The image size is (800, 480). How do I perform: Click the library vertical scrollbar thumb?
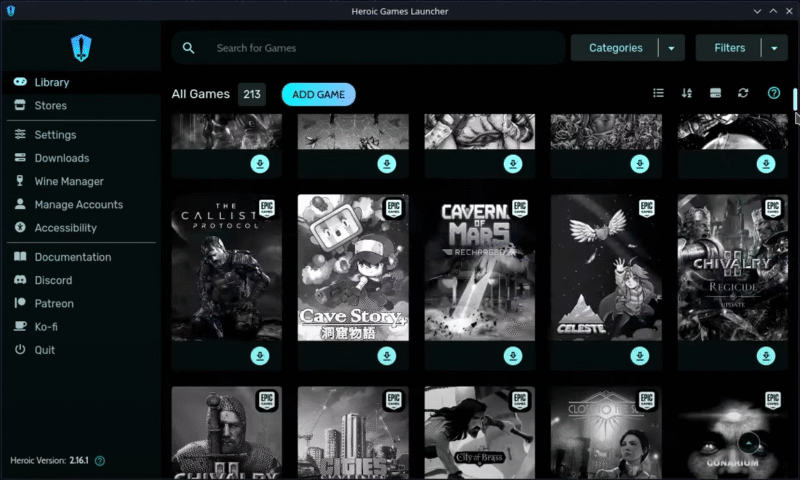click(x=795, y=99)
